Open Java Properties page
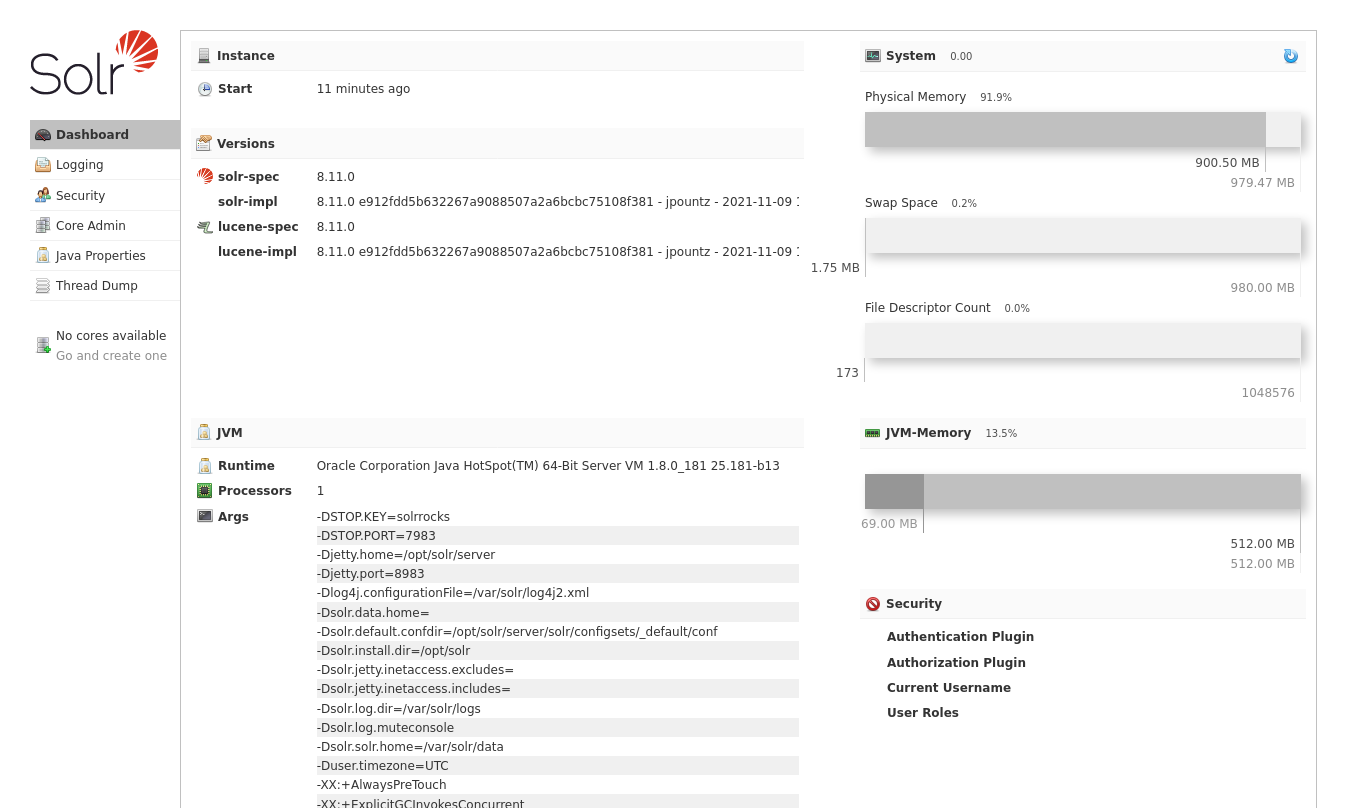This screenshot has width=1347, height=808. coord(105,256)
